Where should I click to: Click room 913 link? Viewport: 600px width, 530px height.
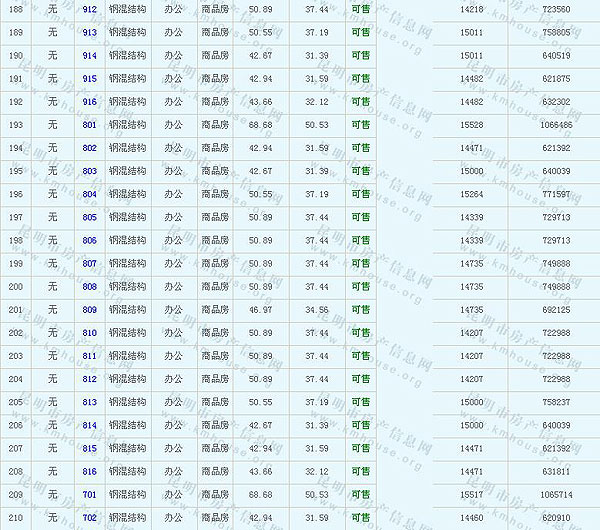tap(90, 32)
